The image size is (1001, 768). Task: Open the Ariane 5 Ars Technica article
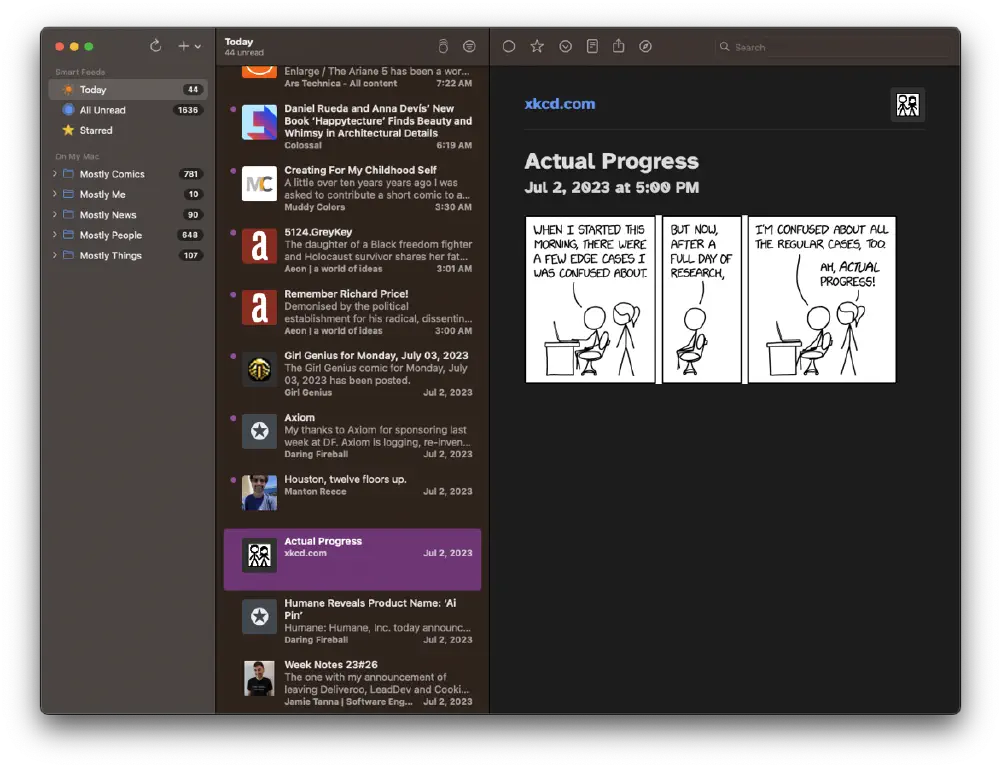(x=352, y=78)
